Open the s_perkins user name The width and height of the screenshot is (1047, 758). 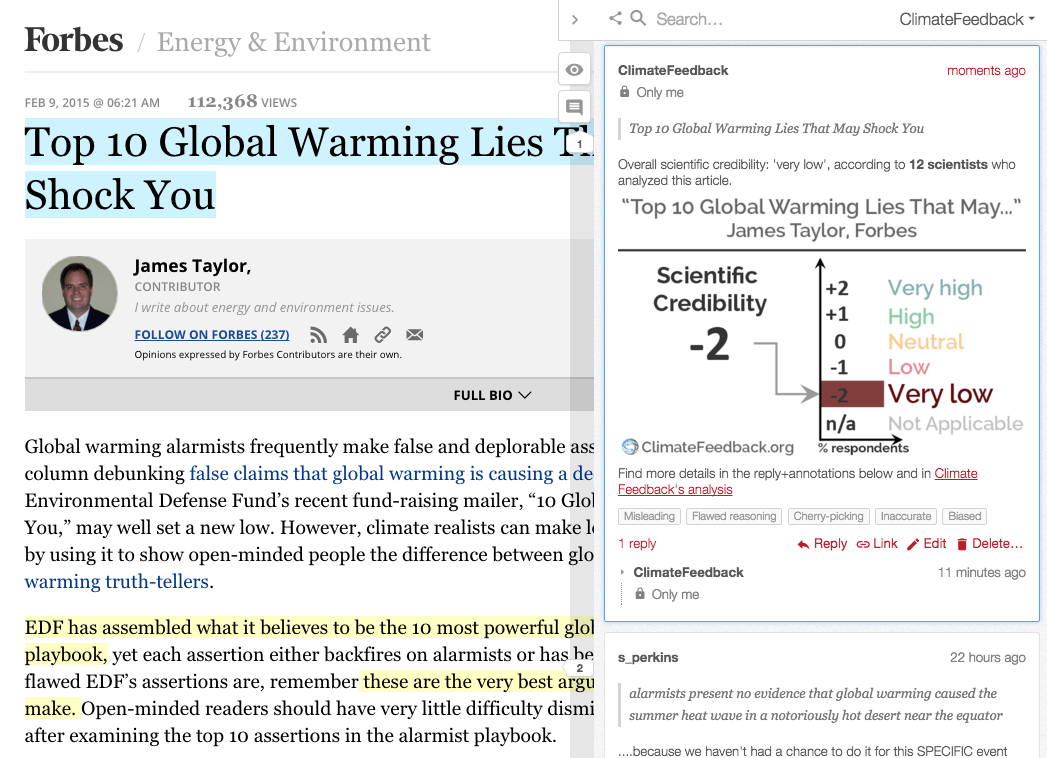pos(648,657)
